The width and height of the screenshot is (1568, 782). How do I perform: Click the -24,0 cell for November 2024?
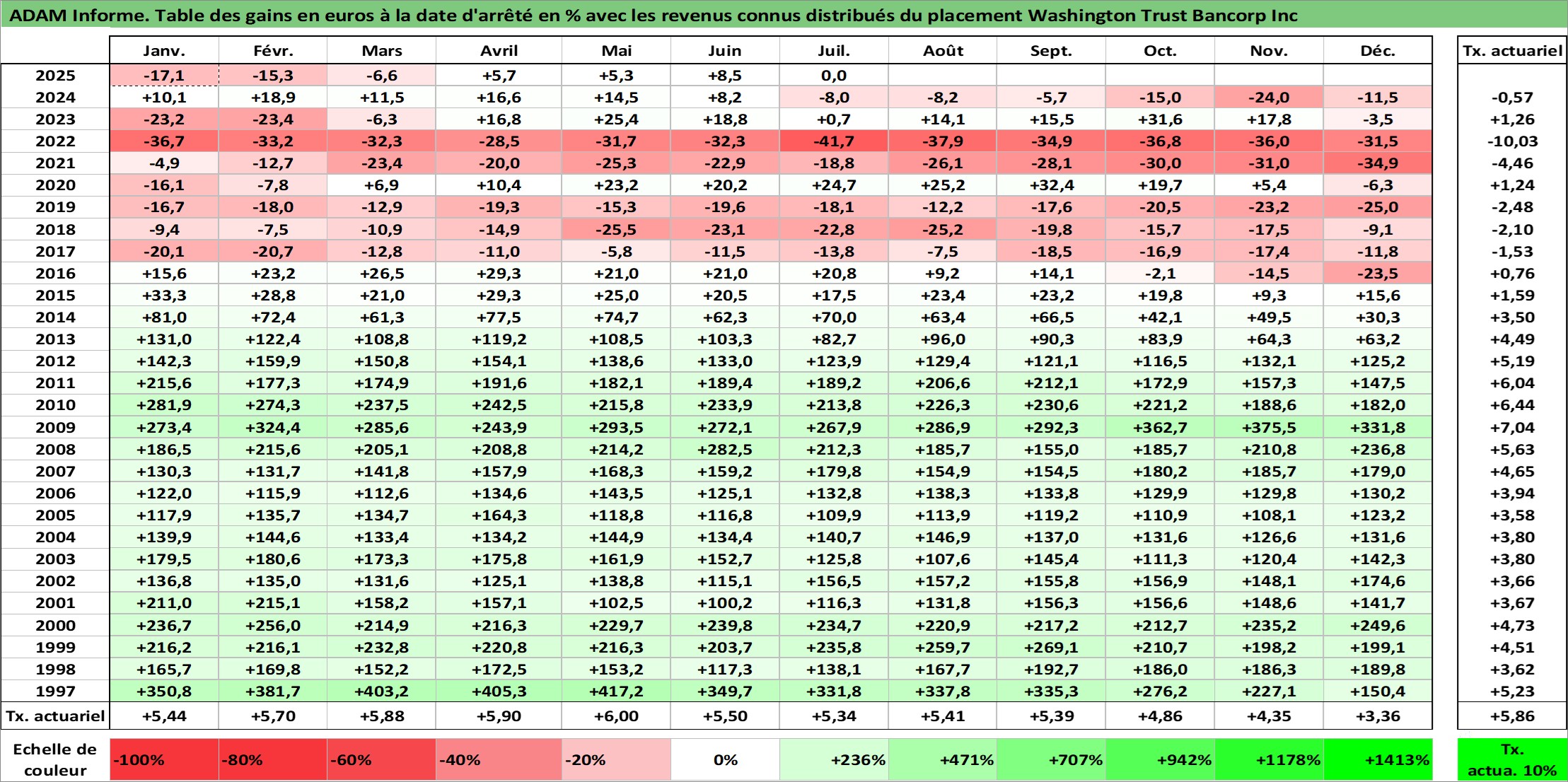click(x=1269, y=98)
